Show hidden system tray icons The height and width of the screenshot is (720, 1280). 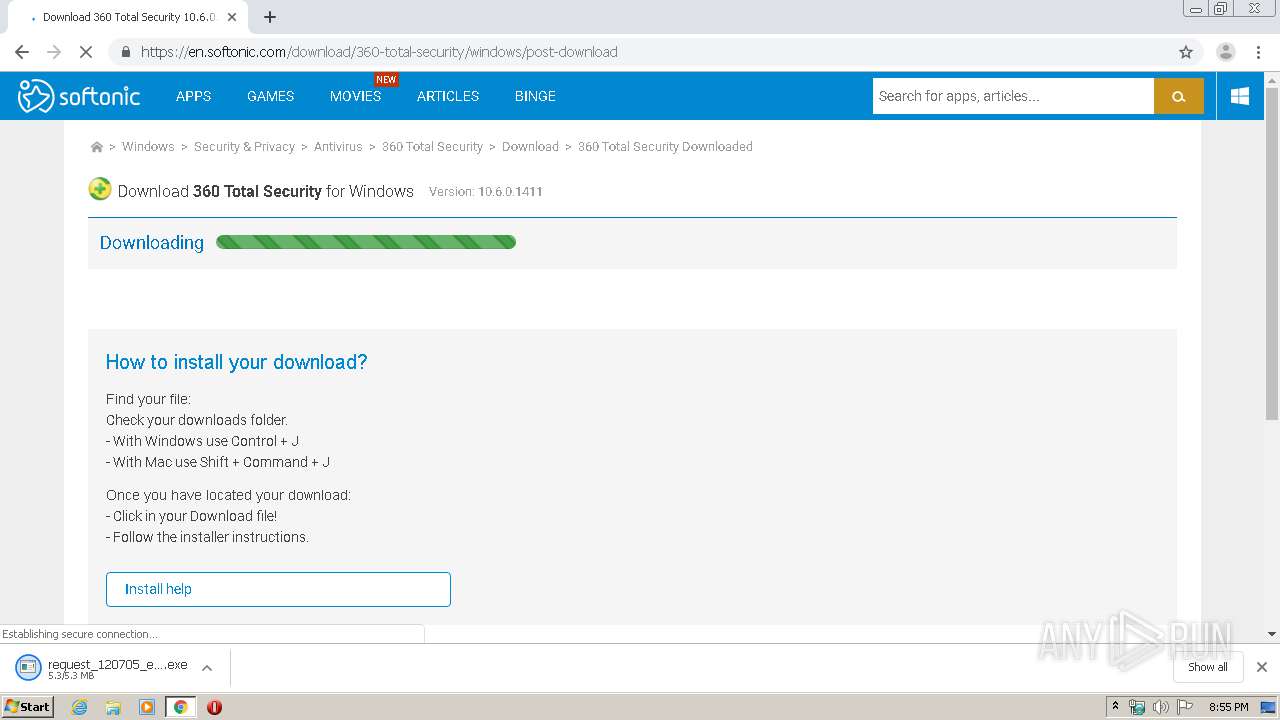point(1115,706)
